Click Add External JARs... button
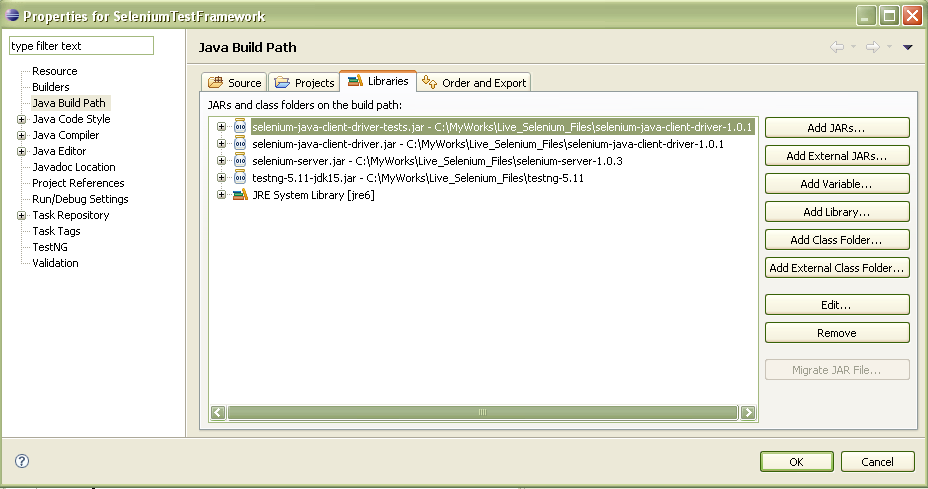Viewport: 928px width, 489px height. 837,156
